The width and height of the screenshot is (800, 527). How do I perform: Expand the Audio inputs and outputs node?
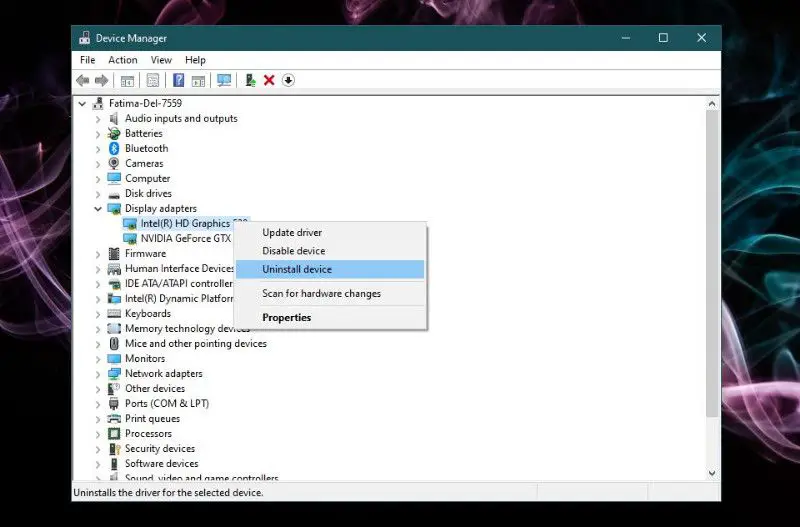tap(97, 119)
